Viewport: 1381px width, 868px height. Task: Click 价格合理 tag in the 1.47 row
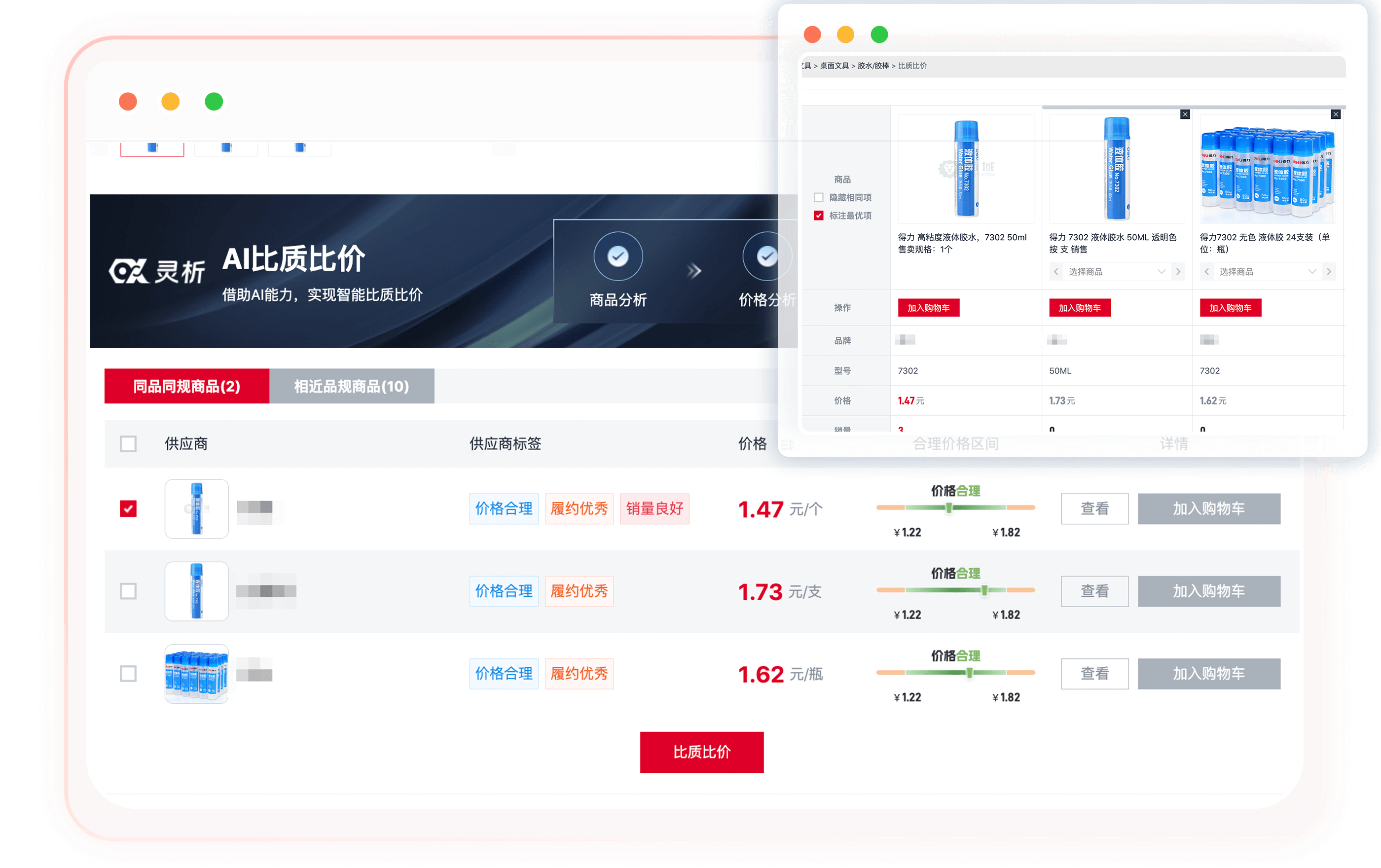pyautogui.click(x=504, y=508)
